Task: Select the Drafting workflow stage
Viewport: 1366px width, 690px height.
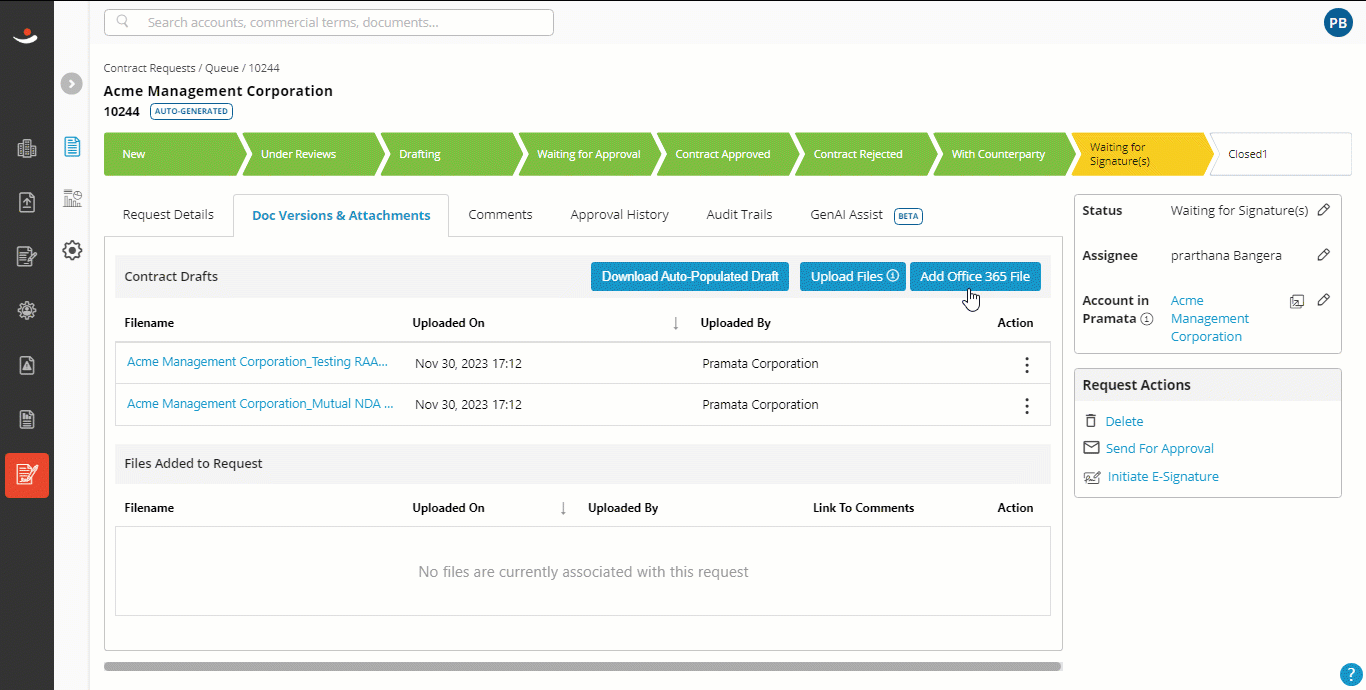Action: coord(450,154)
